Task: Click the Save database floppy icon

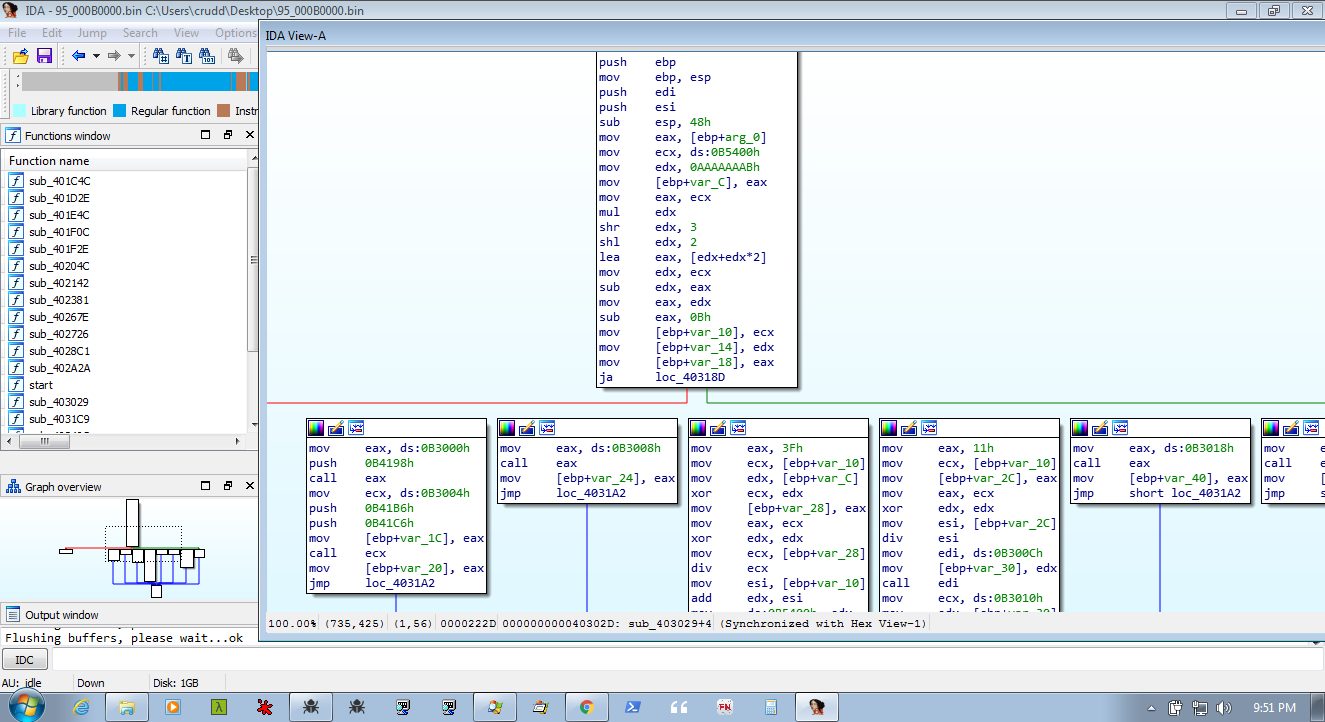Action: [x=44, y=56]
